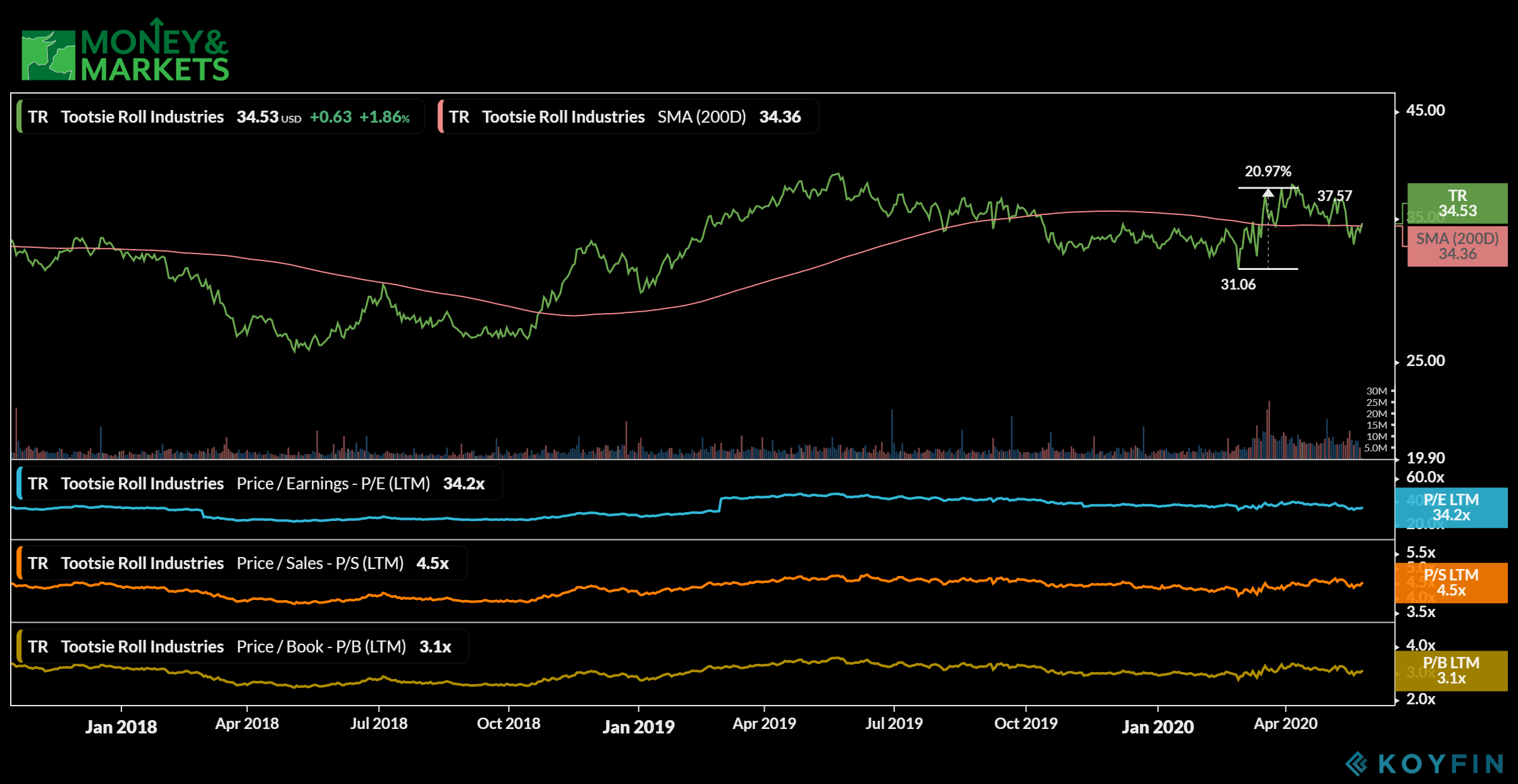Select the Tootsie Roll Industries price legend

point(219,117)
